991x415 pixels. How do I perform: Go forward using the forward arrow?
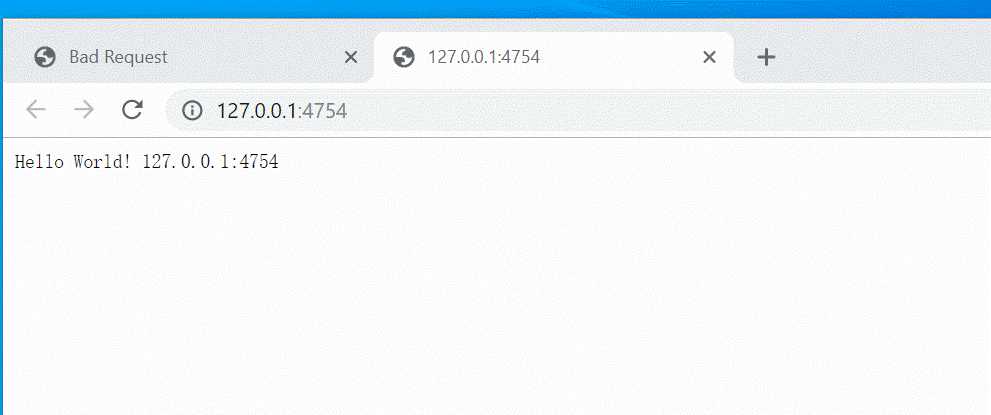[x=83, y=110]
